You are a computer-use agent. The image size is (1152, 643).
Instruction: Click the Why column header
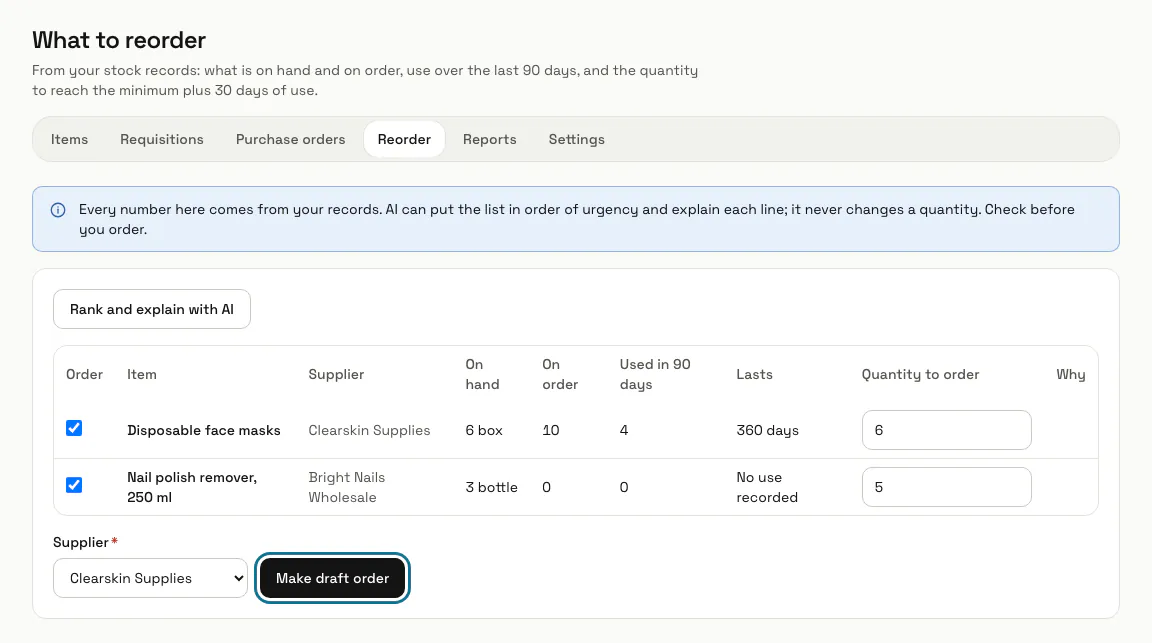(1070, 375)
